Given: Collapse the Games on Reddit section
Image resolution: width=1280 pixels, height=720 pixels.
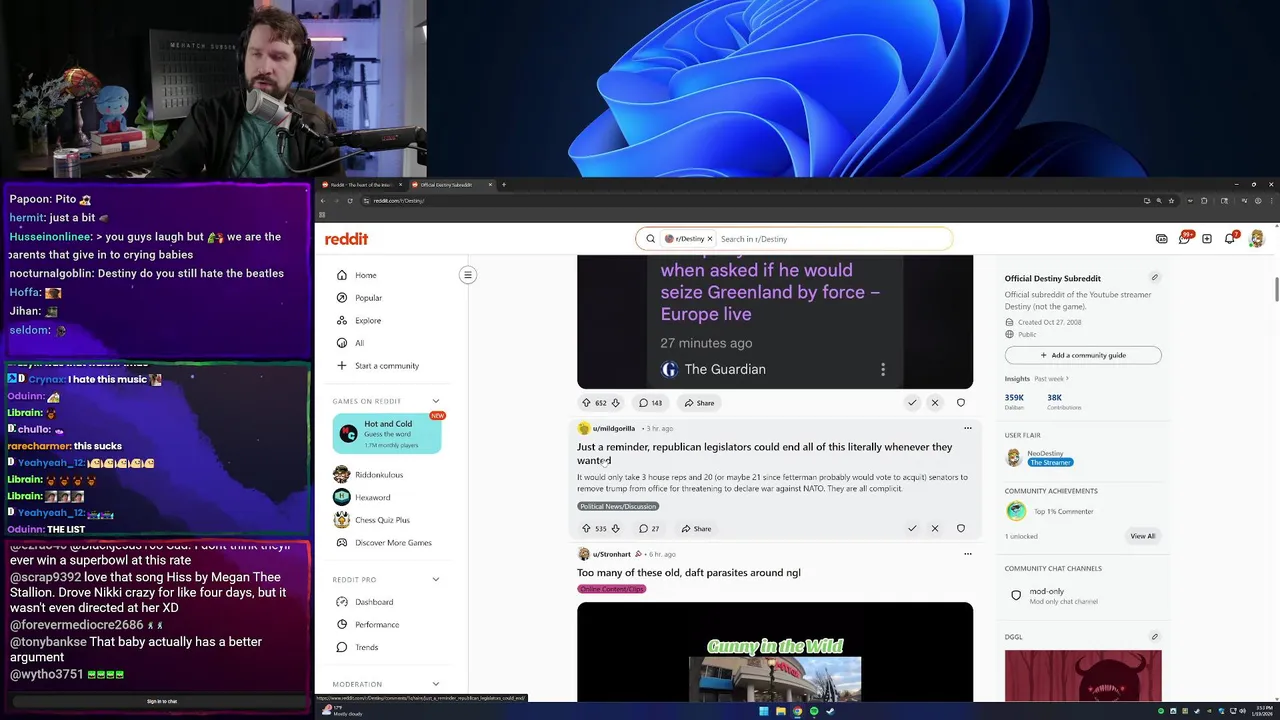Looking at the screenshot, I should point(436,401).
